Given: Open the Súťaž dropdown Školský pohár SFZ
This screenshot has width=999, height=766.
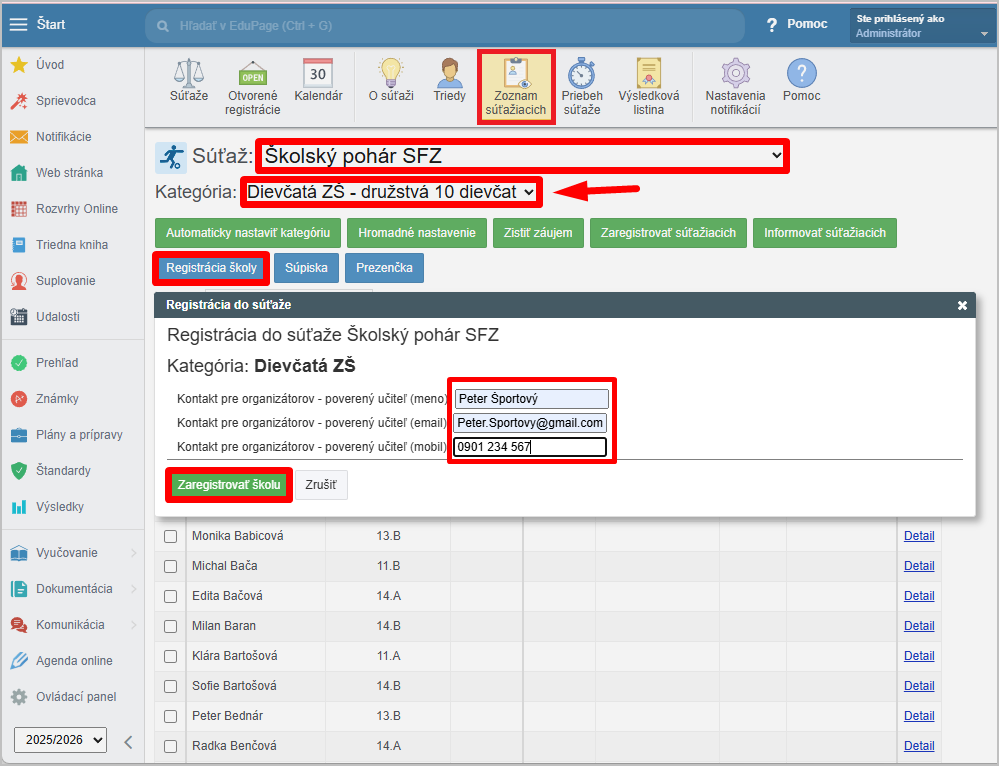Looking at the screenshot, I should (x=521, y=156).
